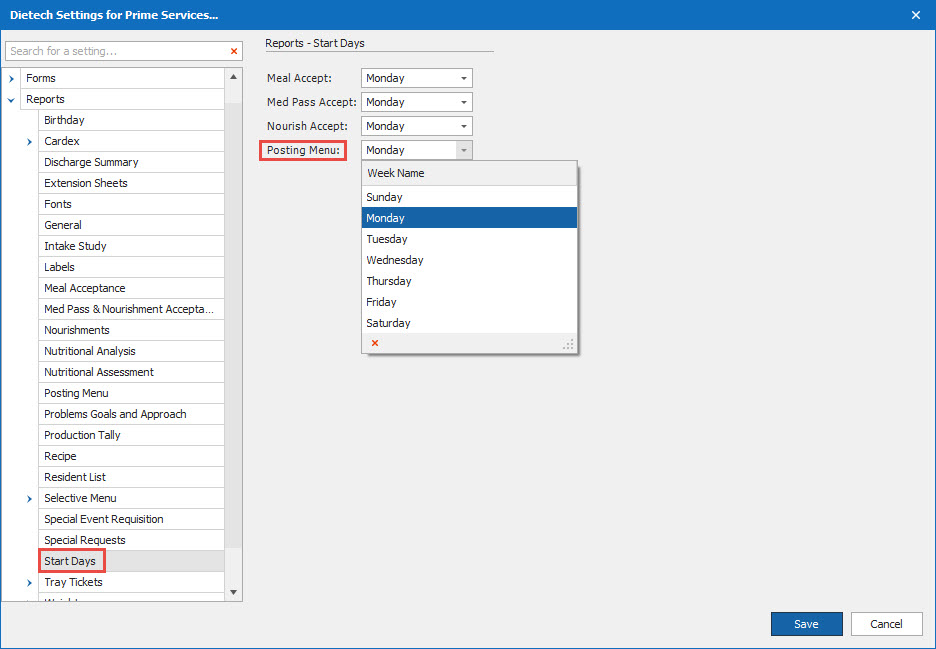The image size is (936, 649).
Task: Collapse the Reports tree node
Action: (11, 100)
